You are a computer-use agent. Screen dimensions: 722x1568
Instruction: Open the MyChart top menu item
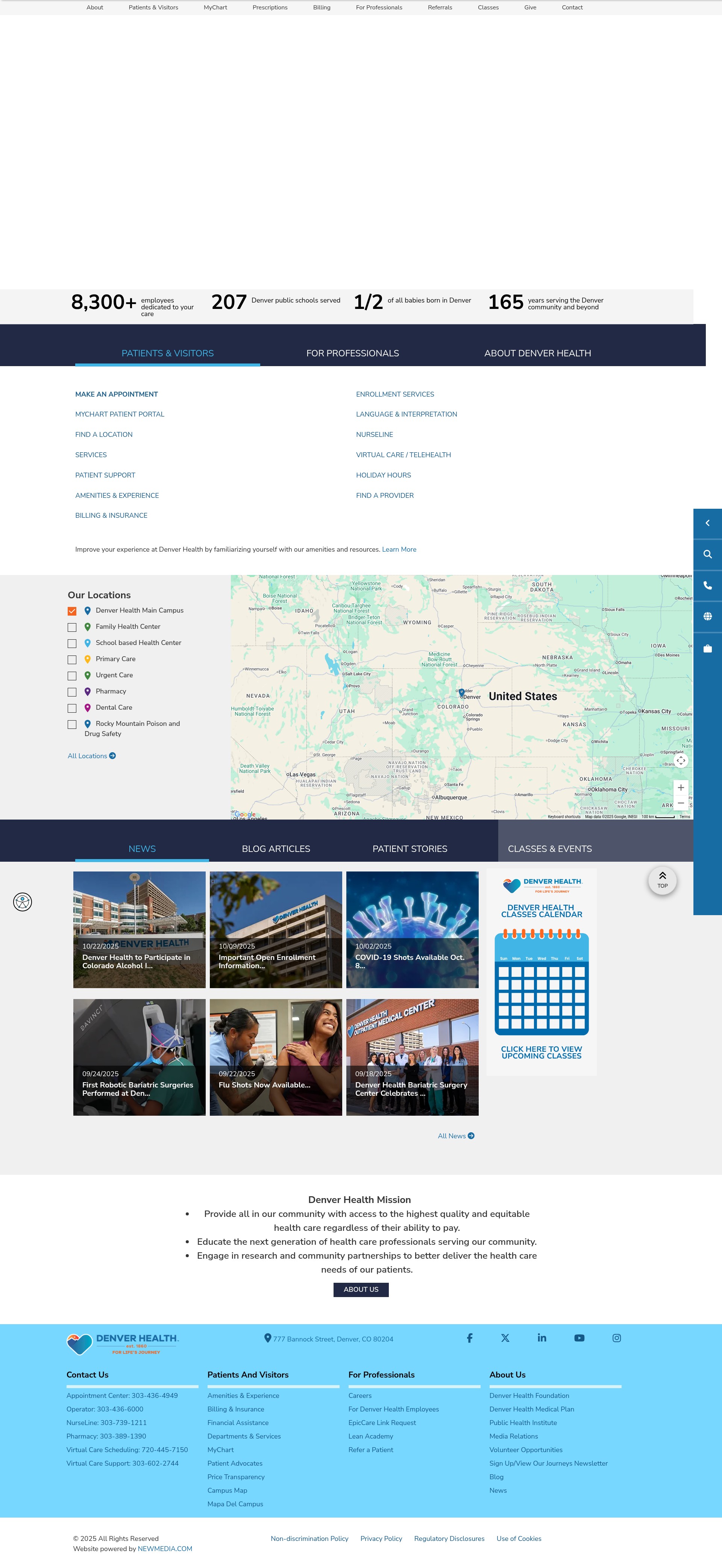(x=215, y=7)
